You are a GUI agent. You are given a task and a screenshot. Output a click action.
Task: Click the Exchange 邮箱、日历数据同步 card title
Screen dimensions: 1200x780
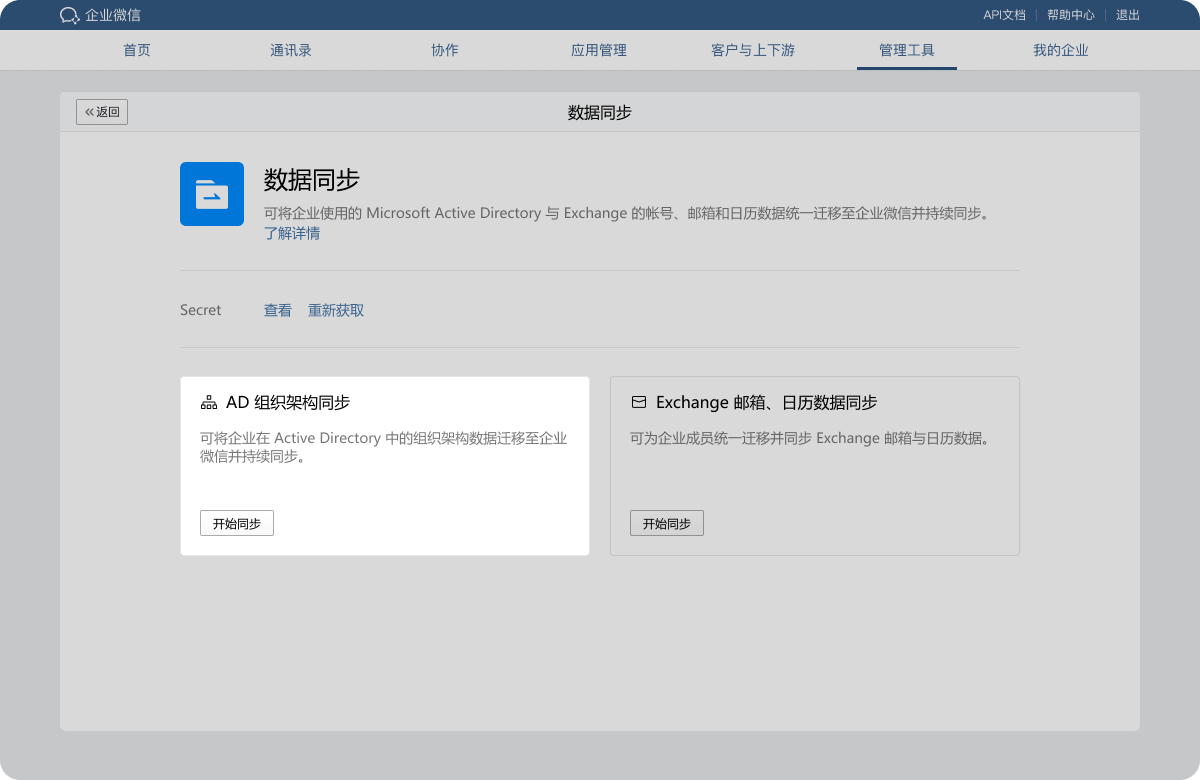point(767,403)
